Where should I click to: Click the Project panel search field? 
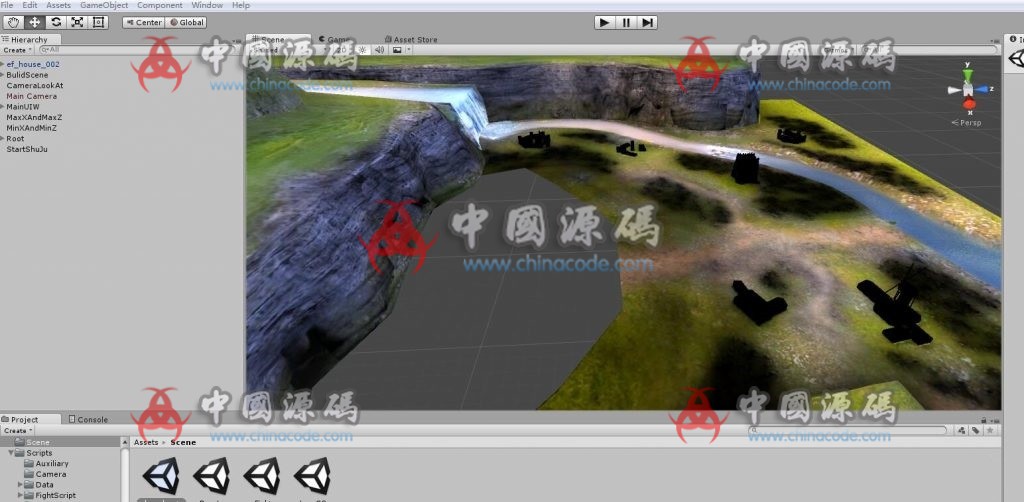847,430
